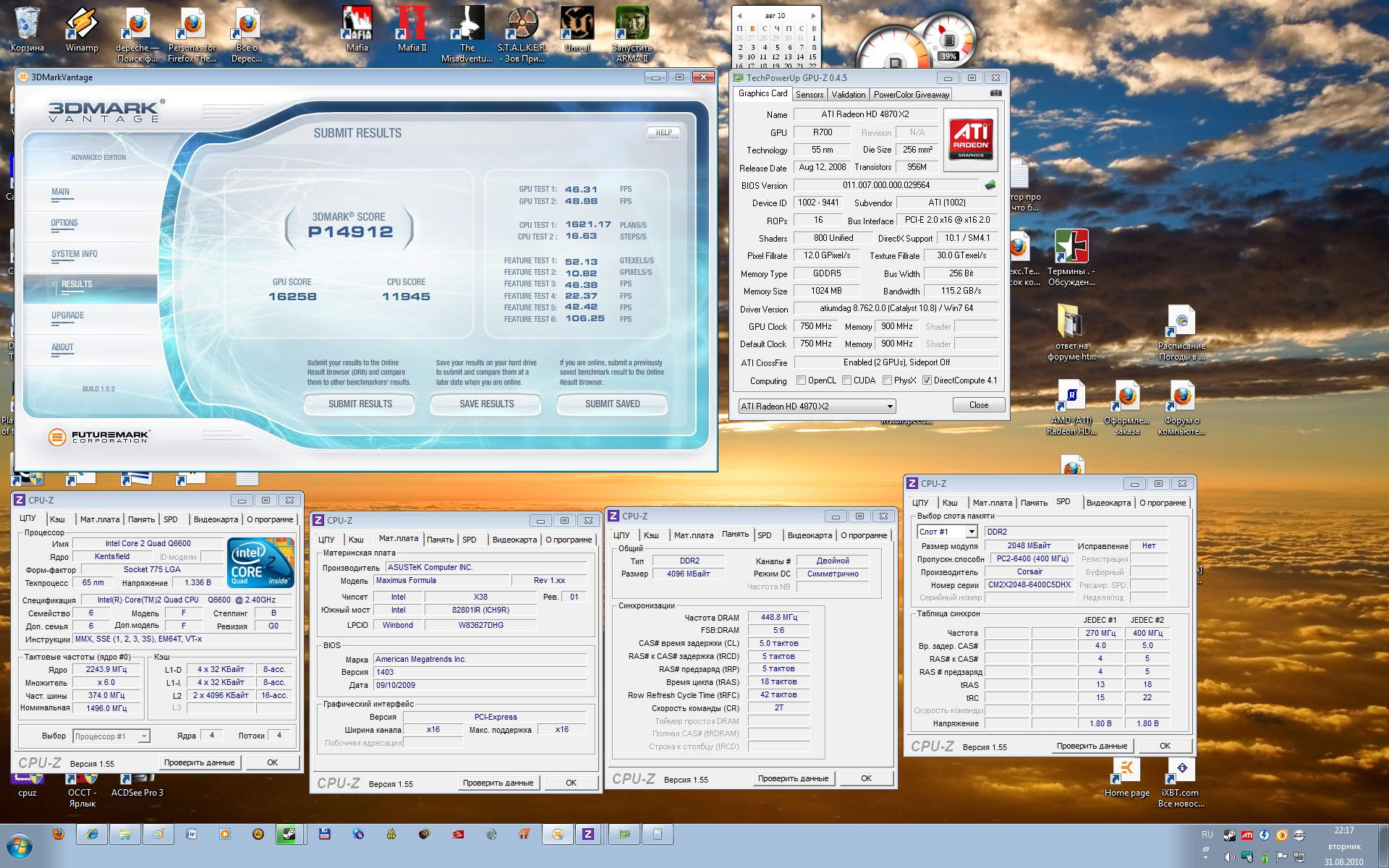1389x868 pixels.
Task: Click the purple CPU-Z taskbar button
Action: [x=588, y=834]
